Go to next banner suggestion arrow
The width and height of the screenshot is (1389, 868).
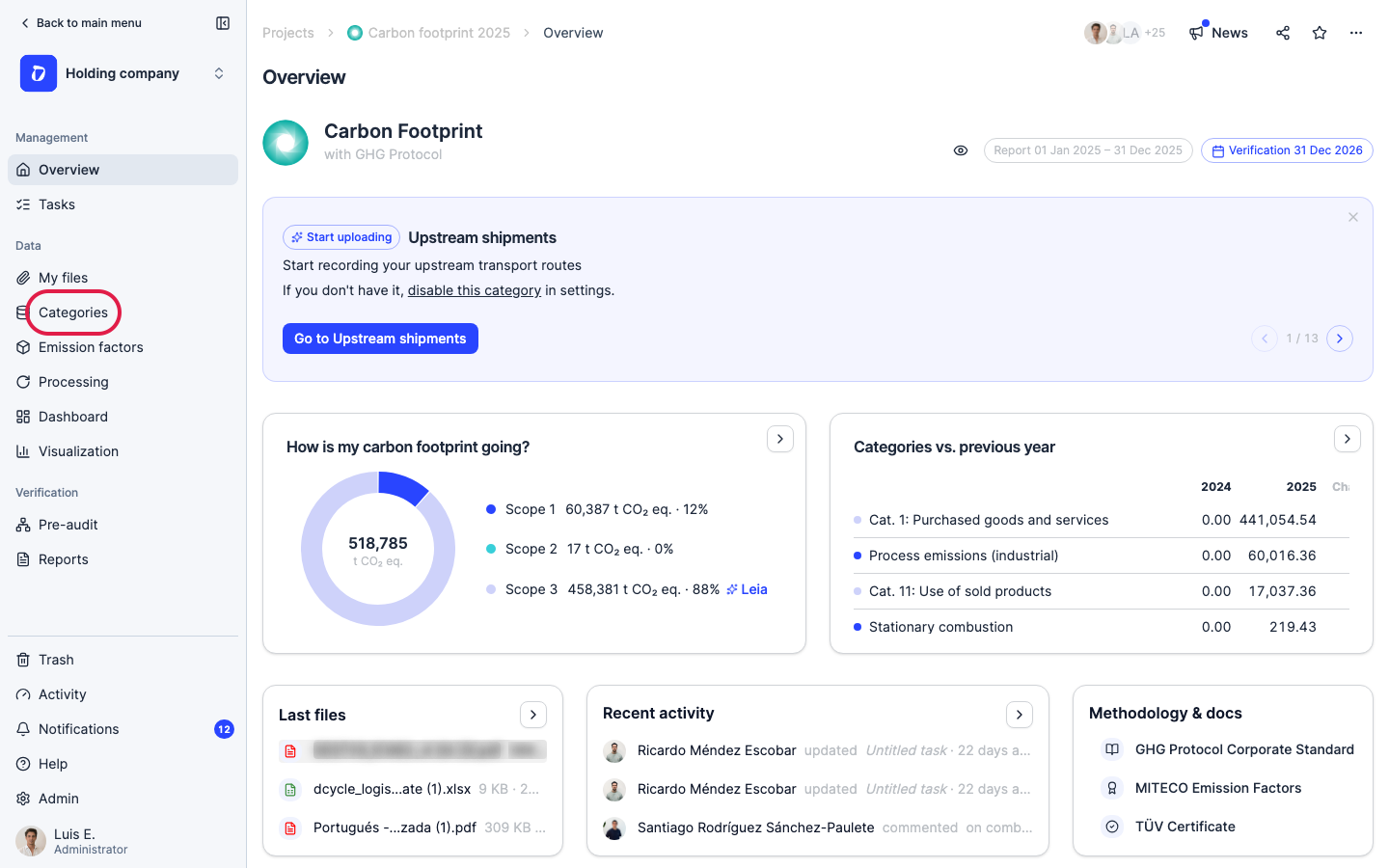[x=1340, y=339]
